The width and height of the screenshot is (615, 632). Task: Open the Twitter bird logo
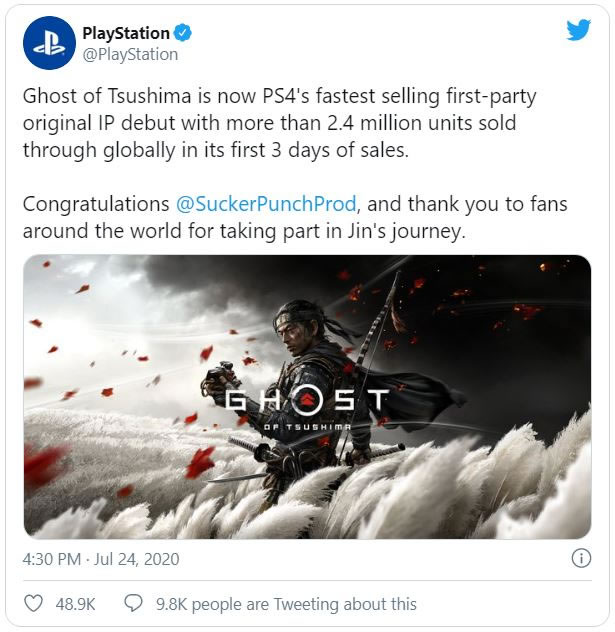578,30
